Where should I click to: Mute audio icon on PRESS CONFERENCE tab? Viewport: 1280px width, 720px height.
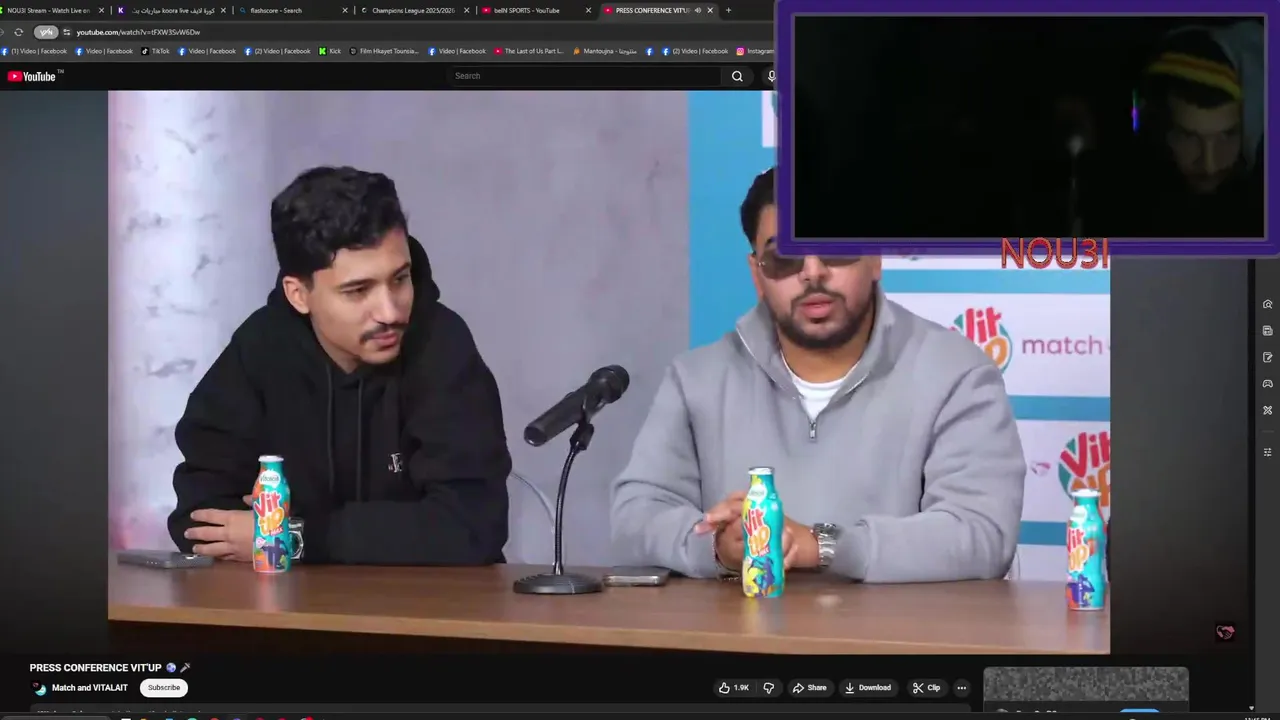click(697, 10)
